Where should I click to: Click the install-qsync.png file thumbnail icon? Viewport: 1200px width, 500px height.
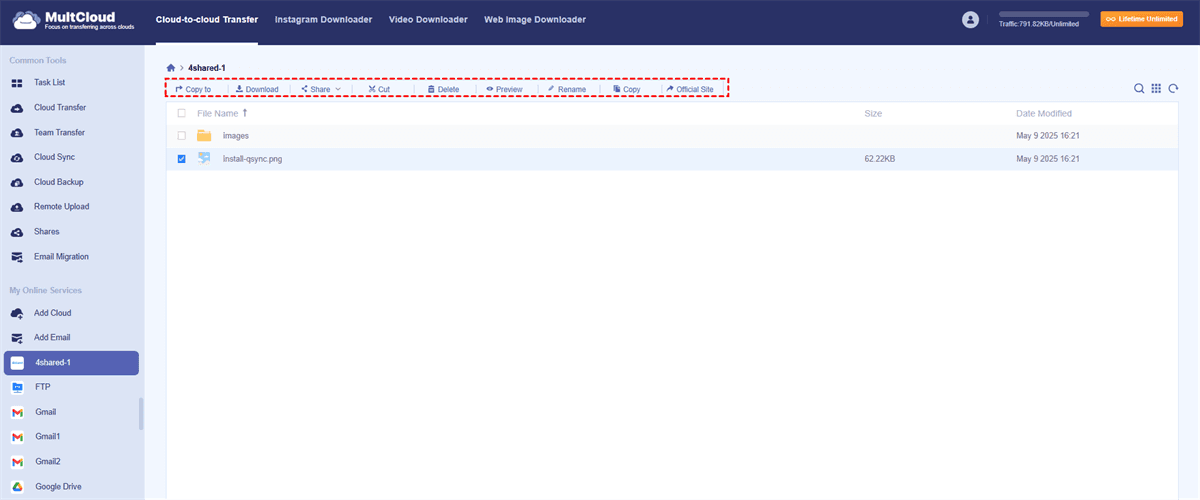pos(204,158)
